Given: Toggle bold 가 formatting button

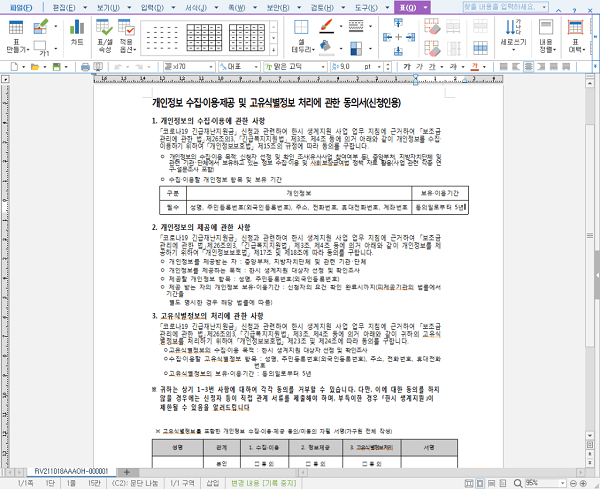Looking at the screenshot, I should pyautogui.click(x=407, y=67).
